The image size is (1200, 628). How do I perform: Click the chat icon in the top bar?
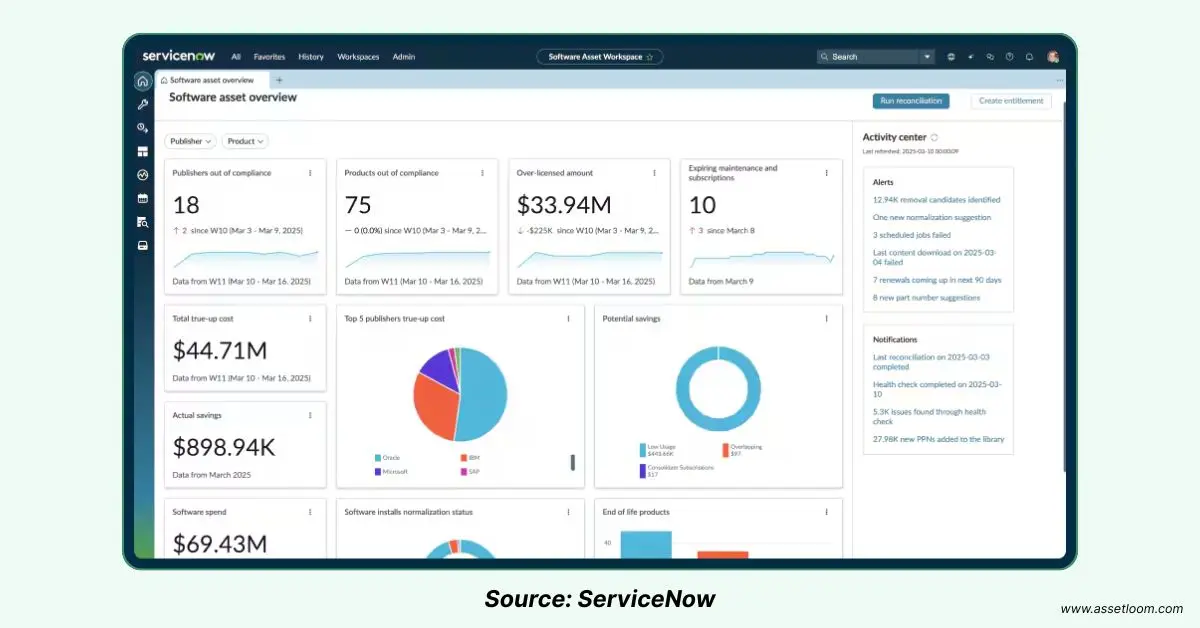pos(990,57)
